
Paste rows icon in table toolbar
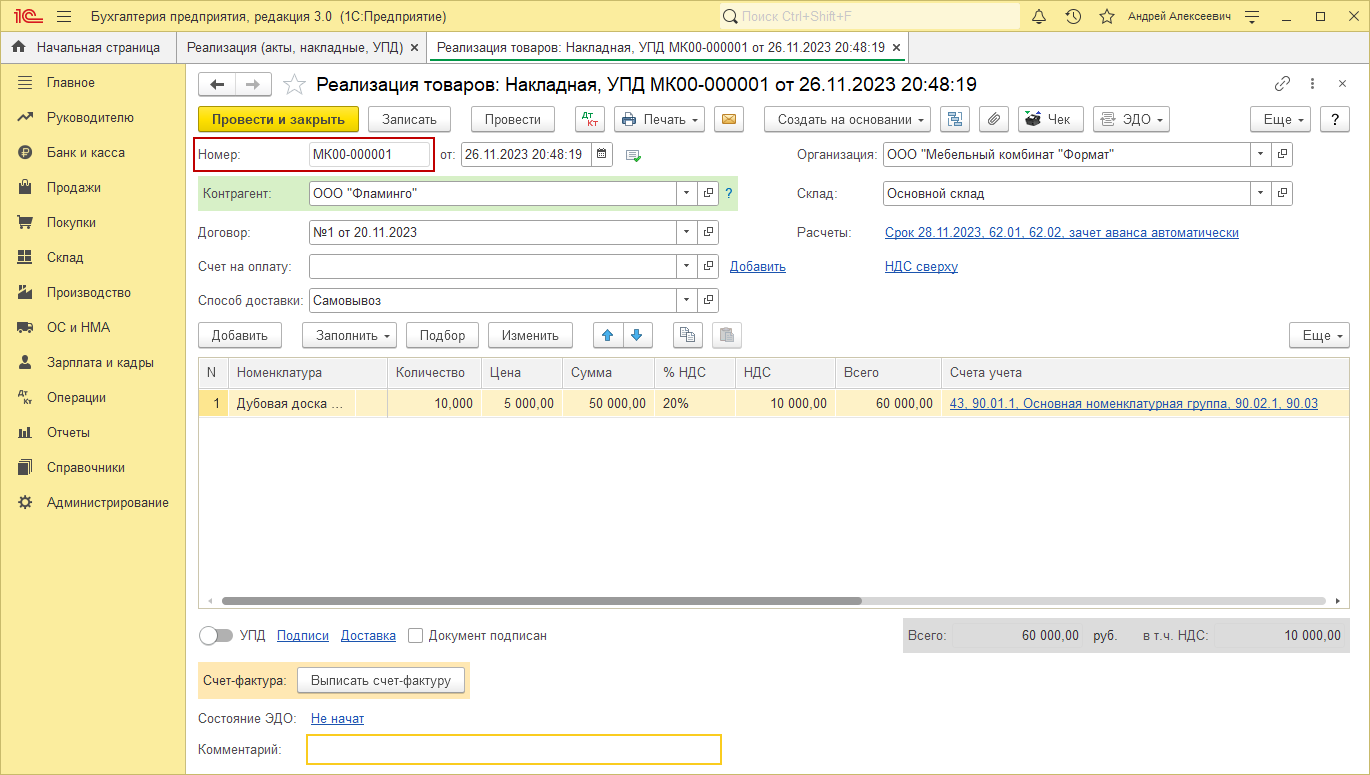tap(727, 335)
